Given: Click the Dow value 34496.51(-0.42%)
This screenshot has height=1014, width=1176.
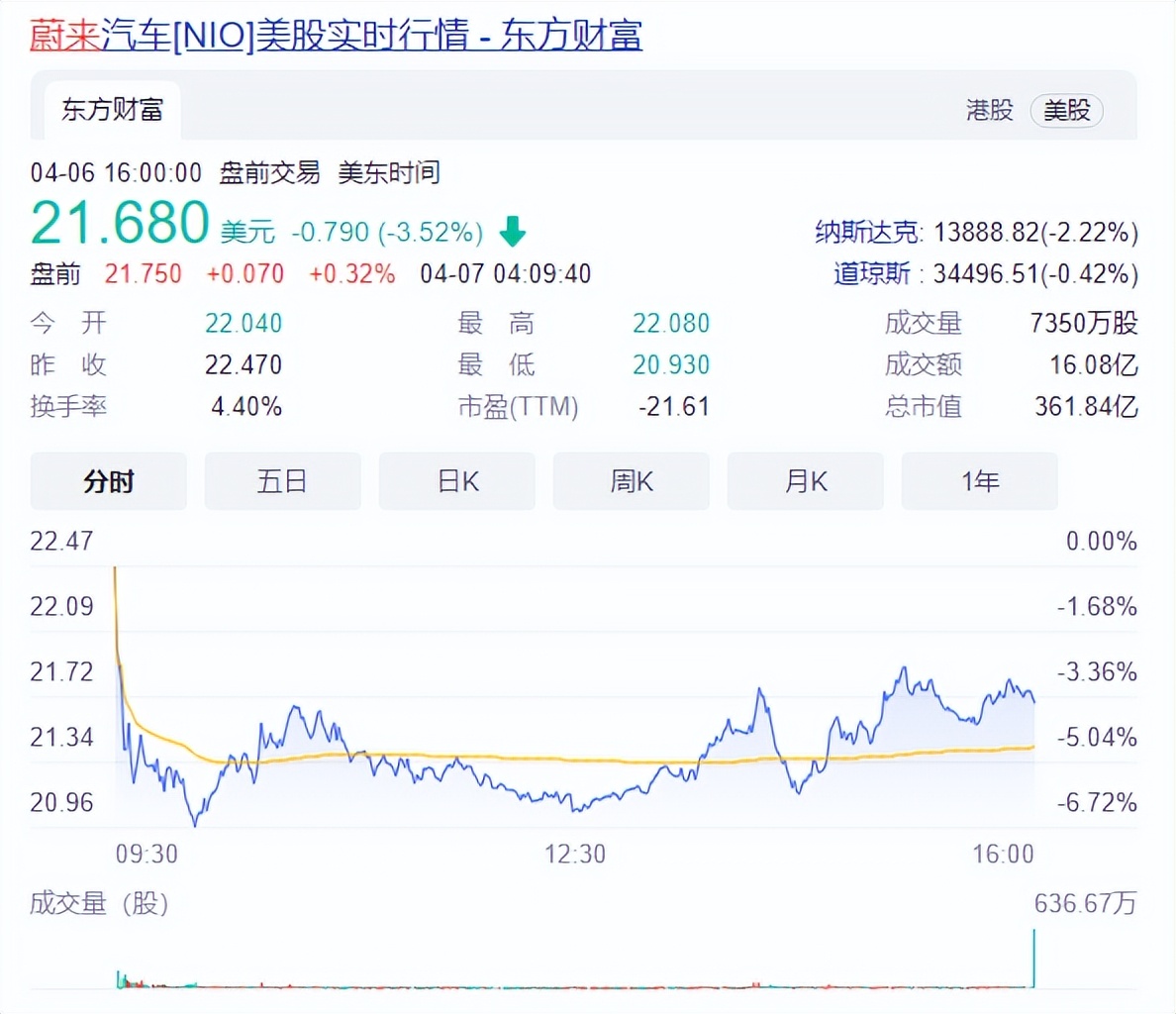Looking at the screenshot, I should point(1035,273).
